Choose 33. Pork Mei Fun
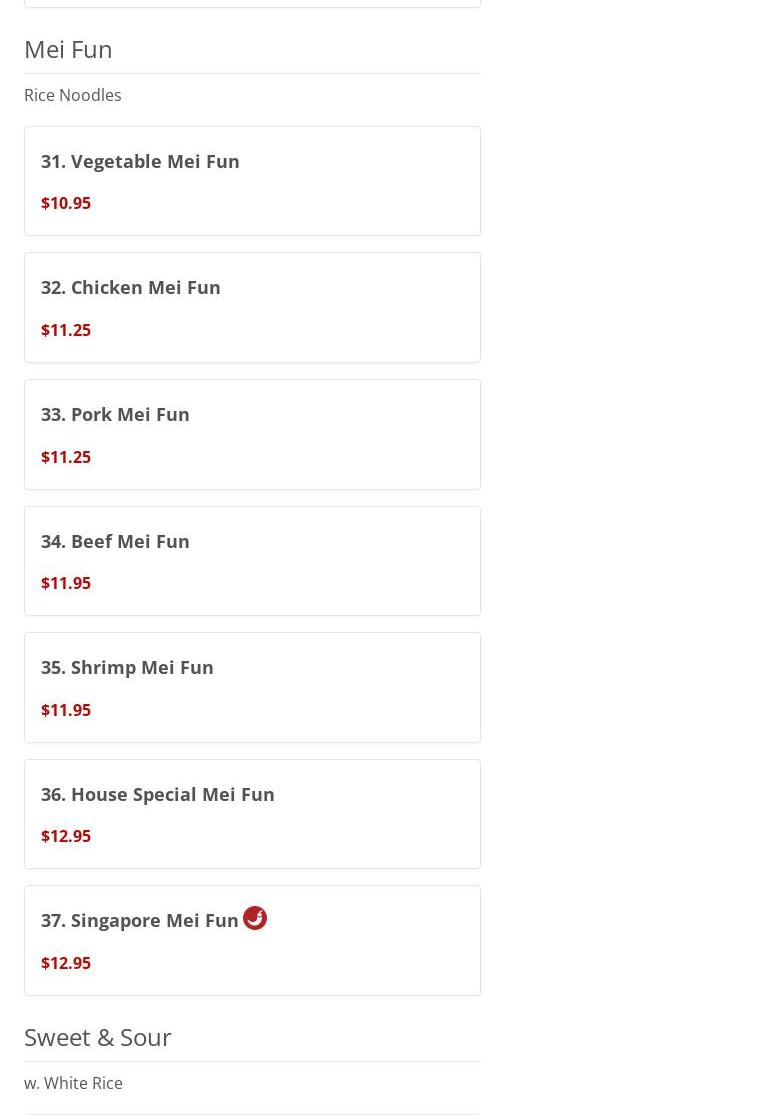The width and height of the screenshot is (770, 1115). (115, 414)
